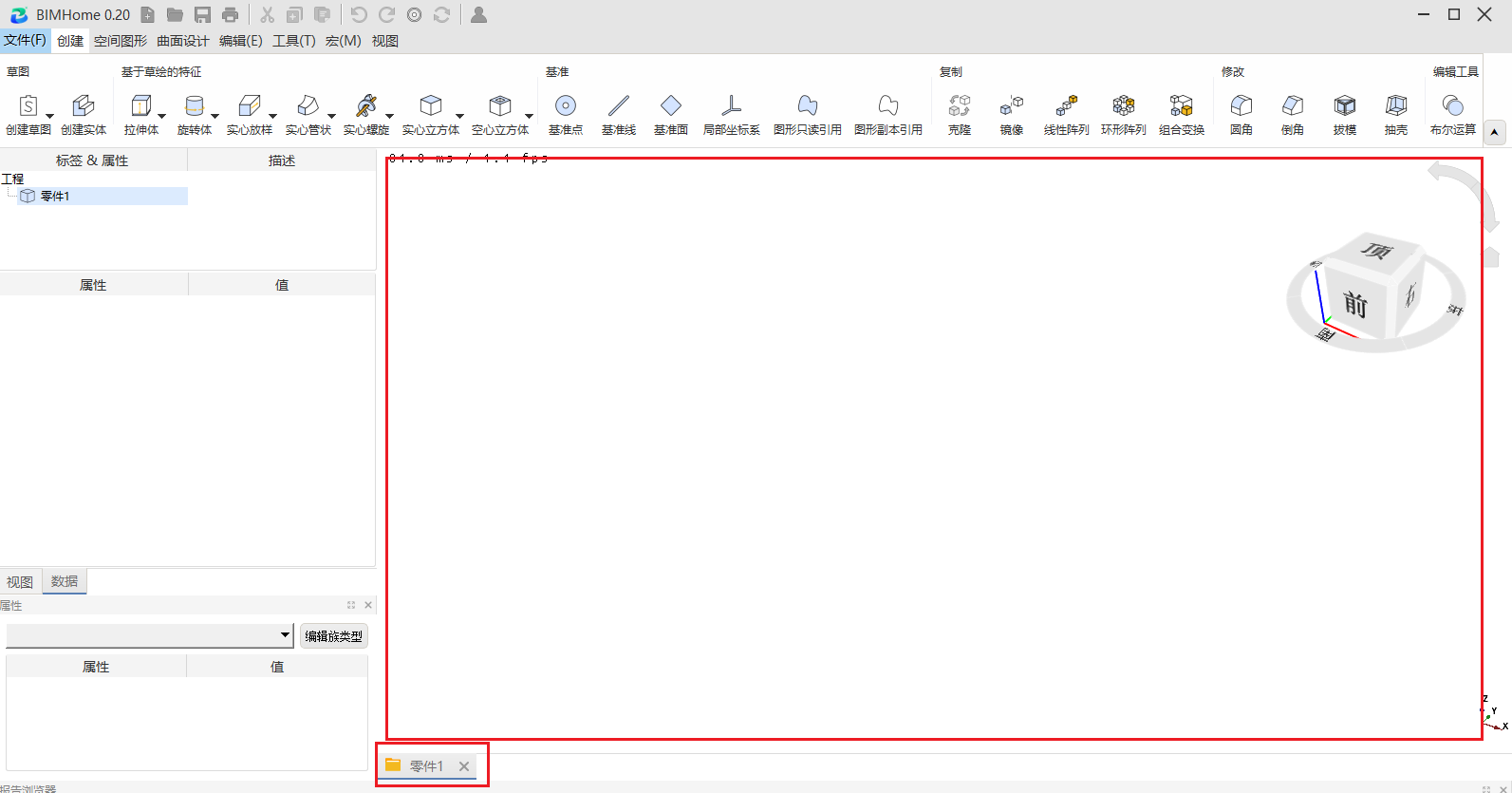The image size is (1512, 793).
Task: Click the 创建草图 sketch icon
Action: (x=28, y=106)
